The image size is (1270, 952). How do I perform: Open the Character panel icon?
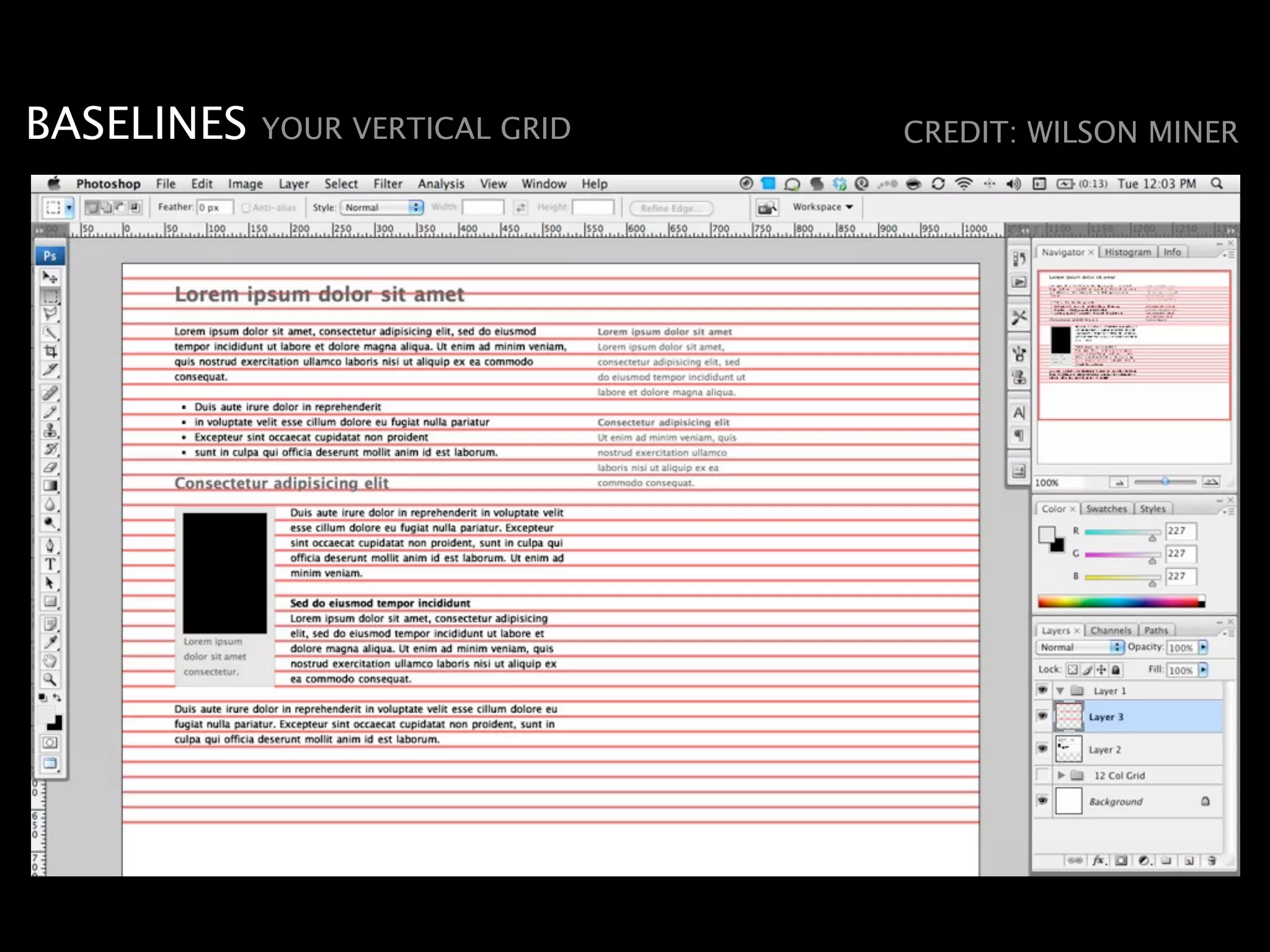click(1019, 413)
